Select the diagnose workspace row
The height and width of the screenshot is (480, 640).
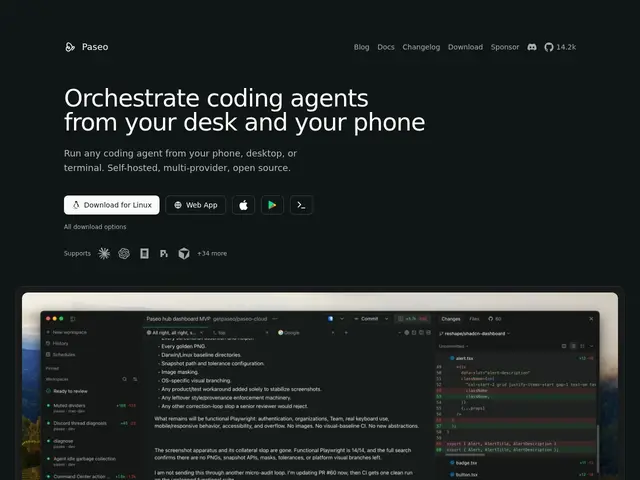pos(91,443)
